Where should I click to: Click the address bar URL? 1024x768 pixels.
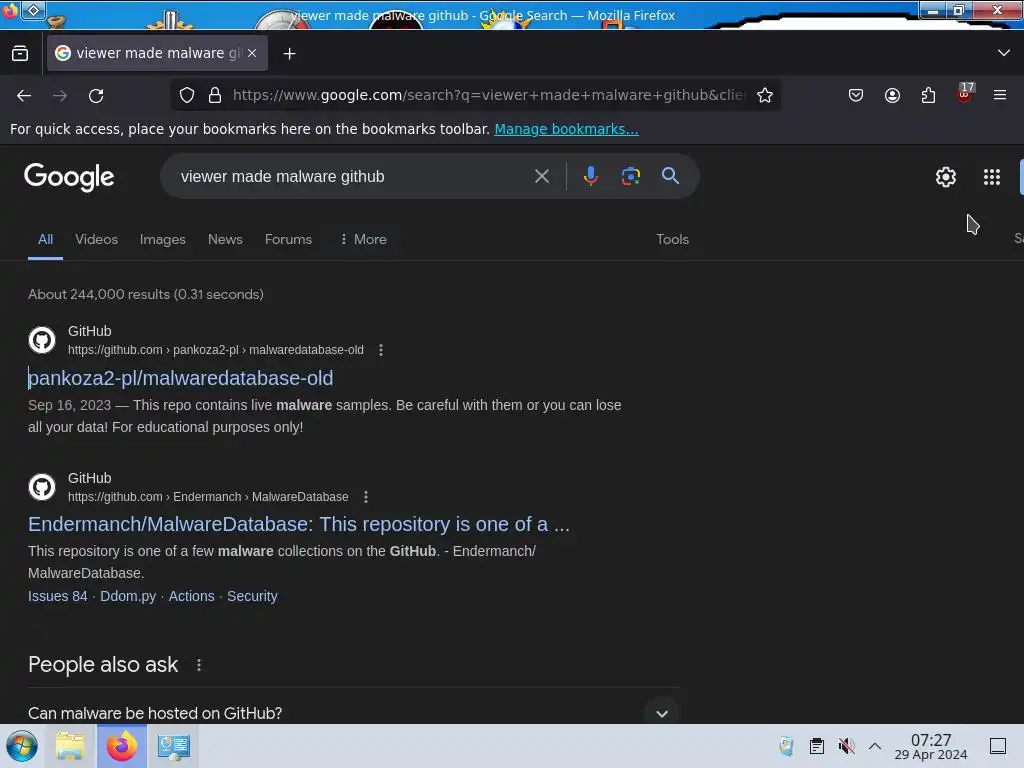click(488, 95)
